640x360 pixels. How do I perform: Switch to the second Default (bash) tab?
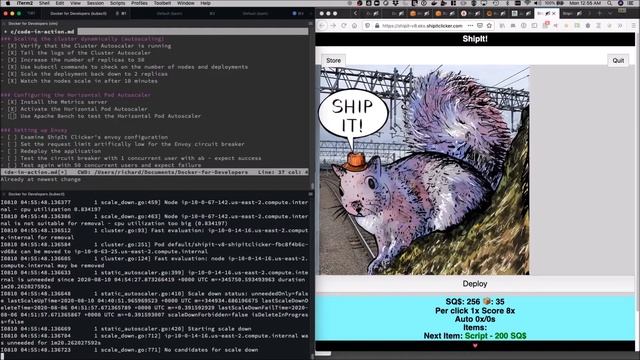(169, 13)
